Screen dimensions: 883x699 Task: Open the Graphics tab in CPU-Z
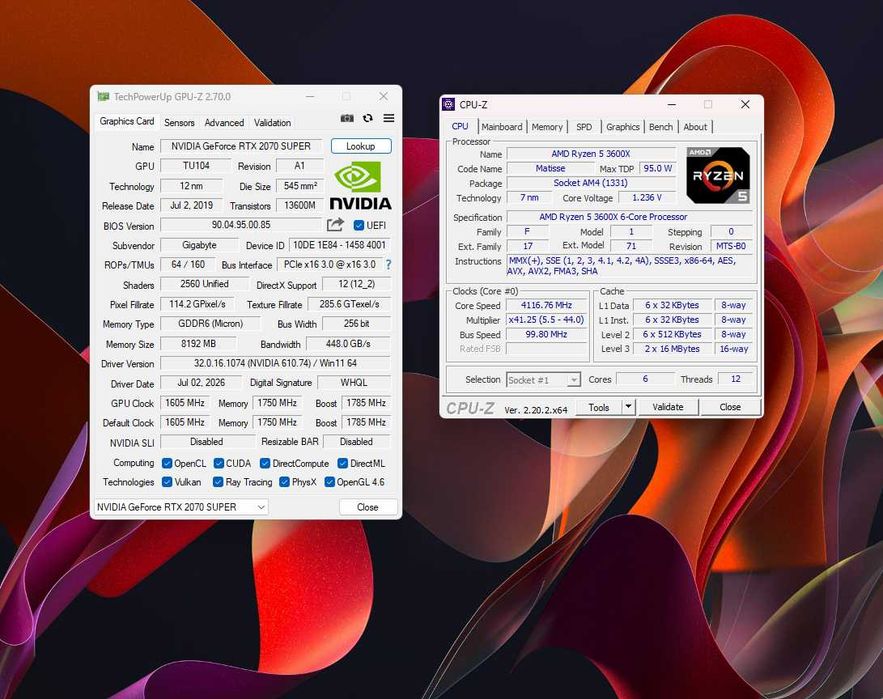point(622,127)
